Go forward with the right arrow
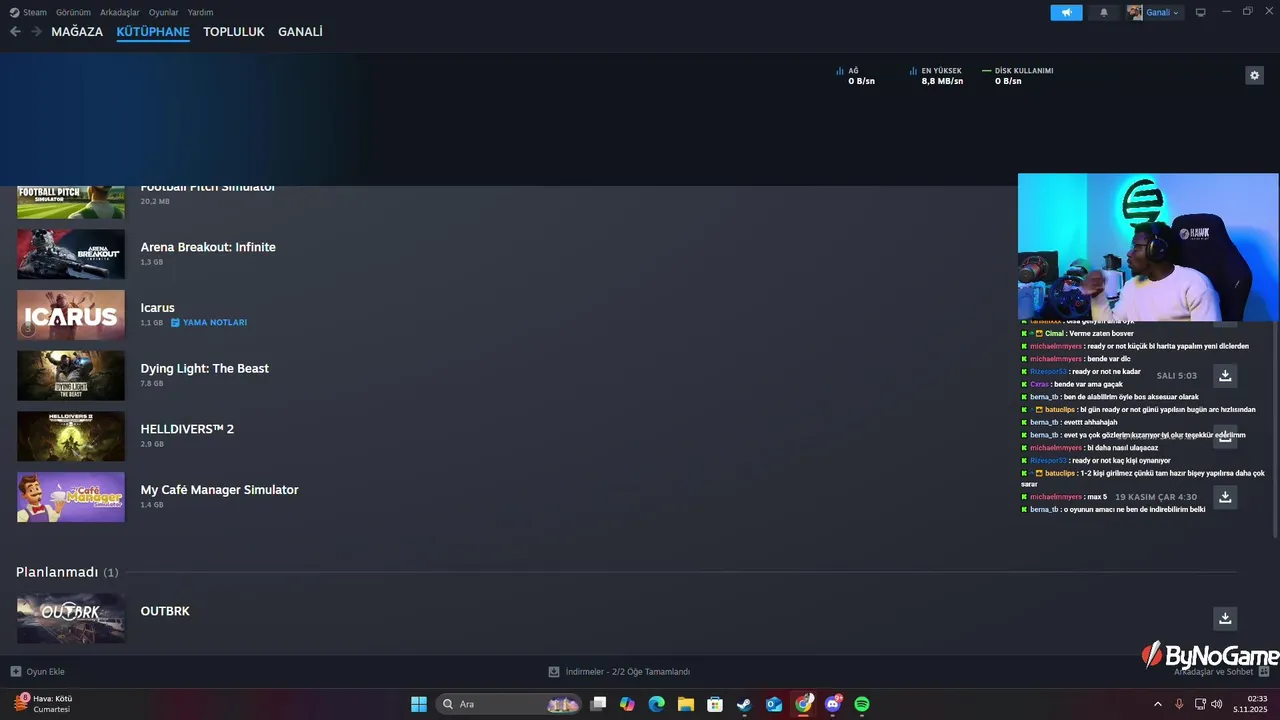Image resolution: width=1280 pixels, height=720 pixels. click(36, 32)
